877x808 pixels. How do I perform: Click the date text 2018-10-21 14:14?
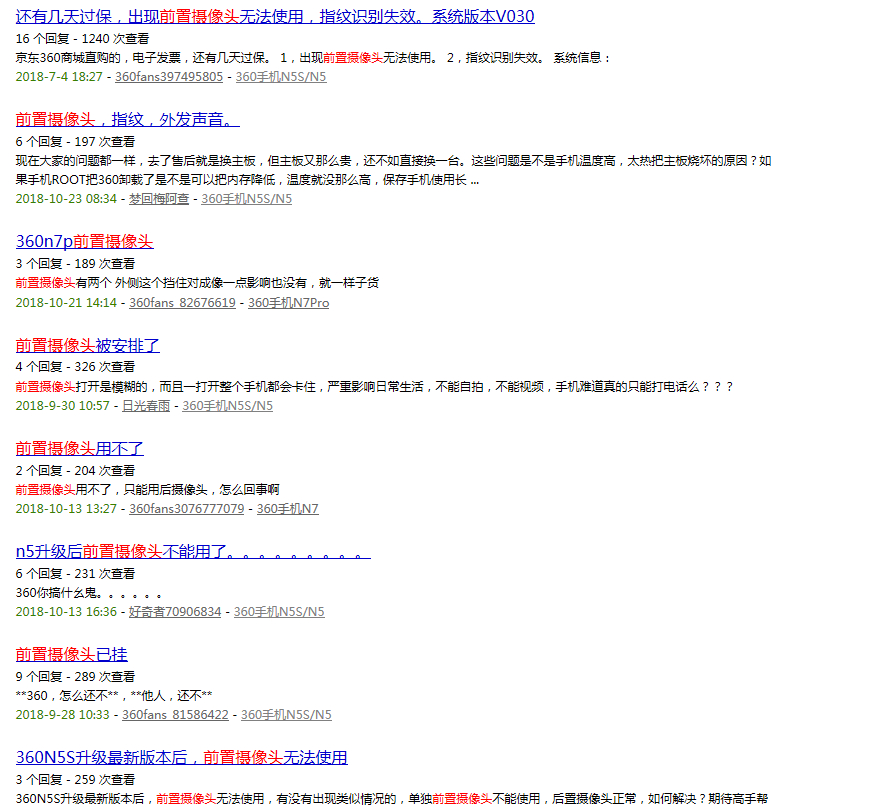point(66,303)
